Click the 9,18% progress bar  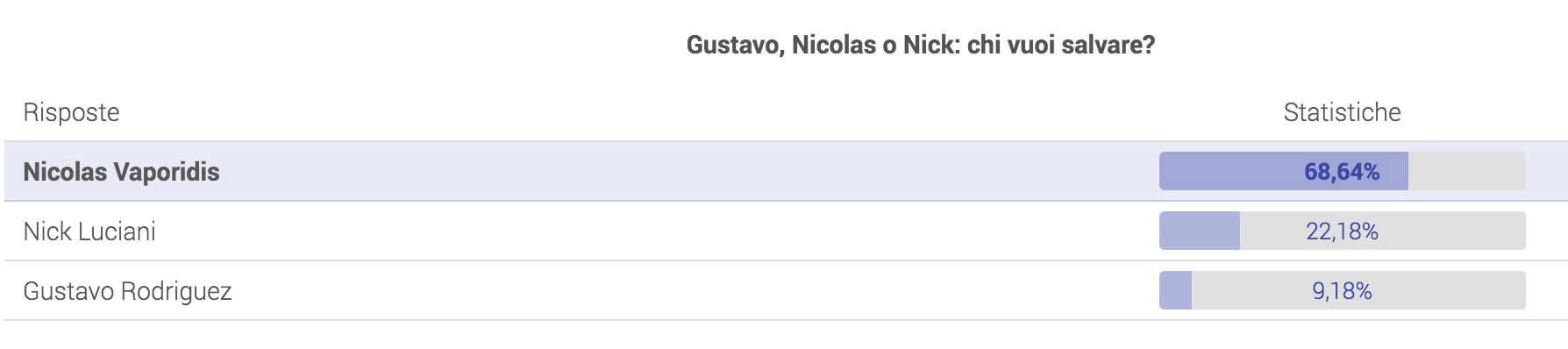click(x=1342, y=290)
